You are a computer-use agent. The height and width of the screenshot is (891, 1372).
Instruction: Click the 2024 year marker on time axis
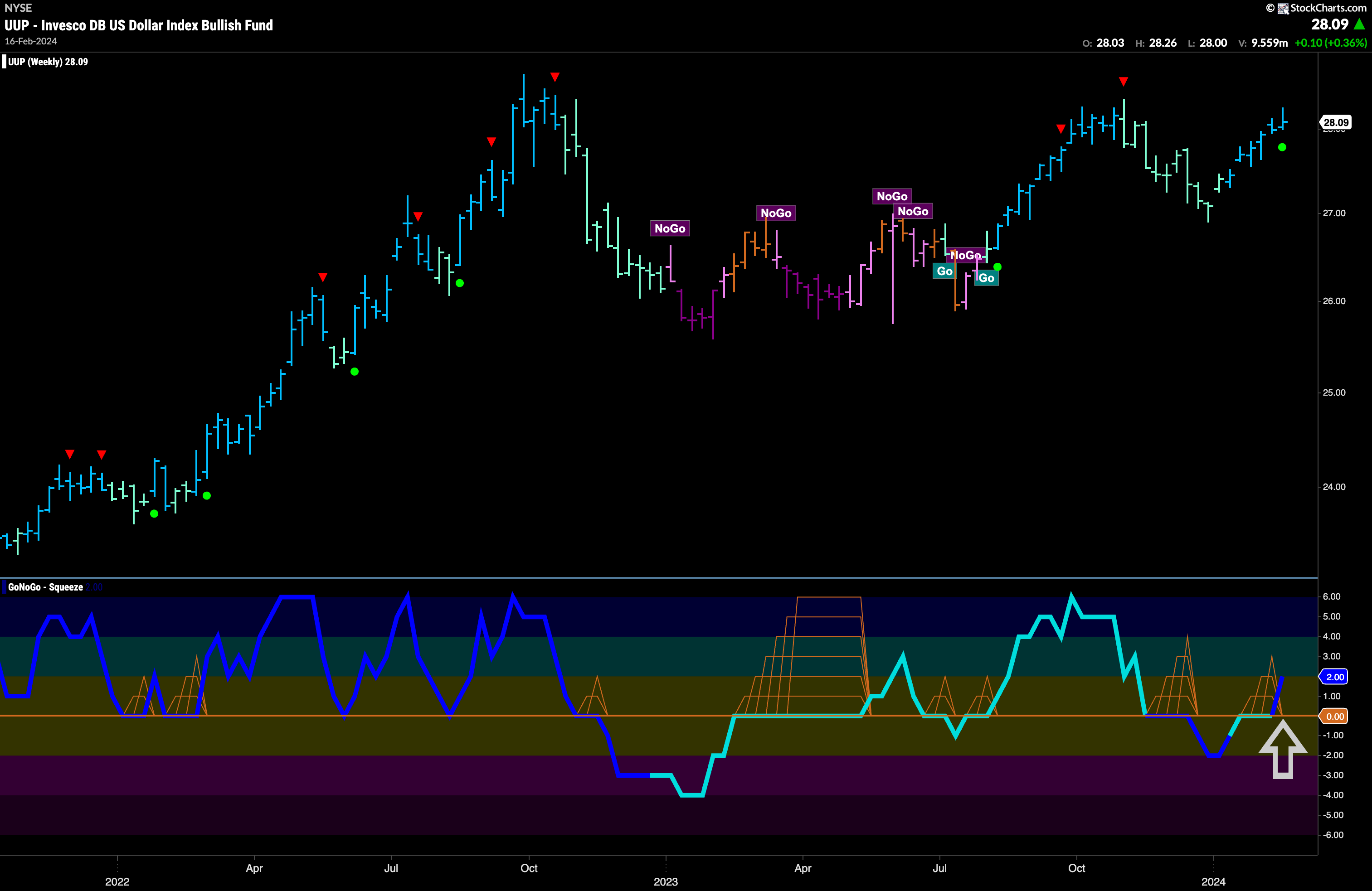[1213, 882]
